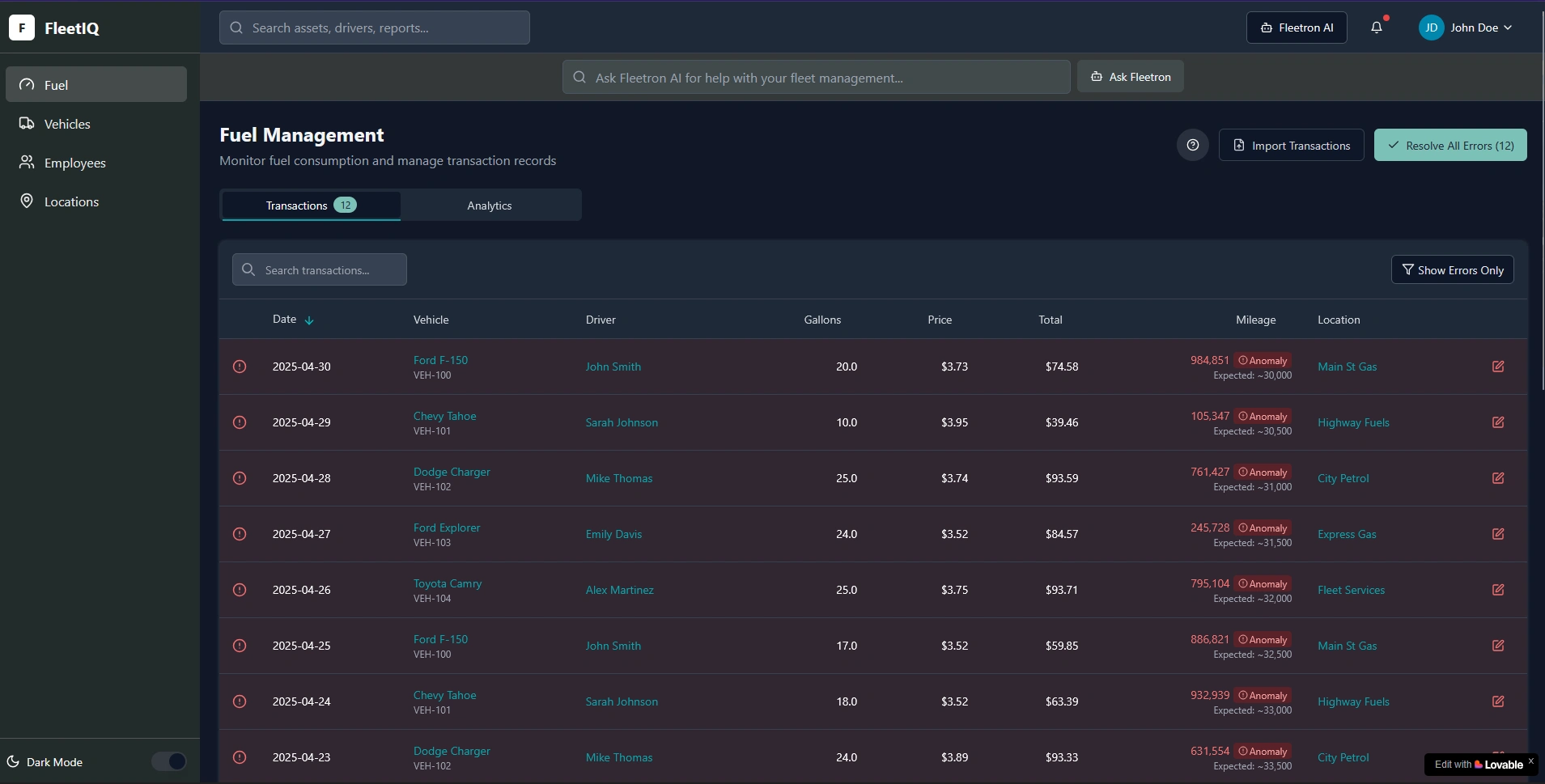Click the $84.57 total value
1545x784 pixels.
click(x=1061, y=534)
